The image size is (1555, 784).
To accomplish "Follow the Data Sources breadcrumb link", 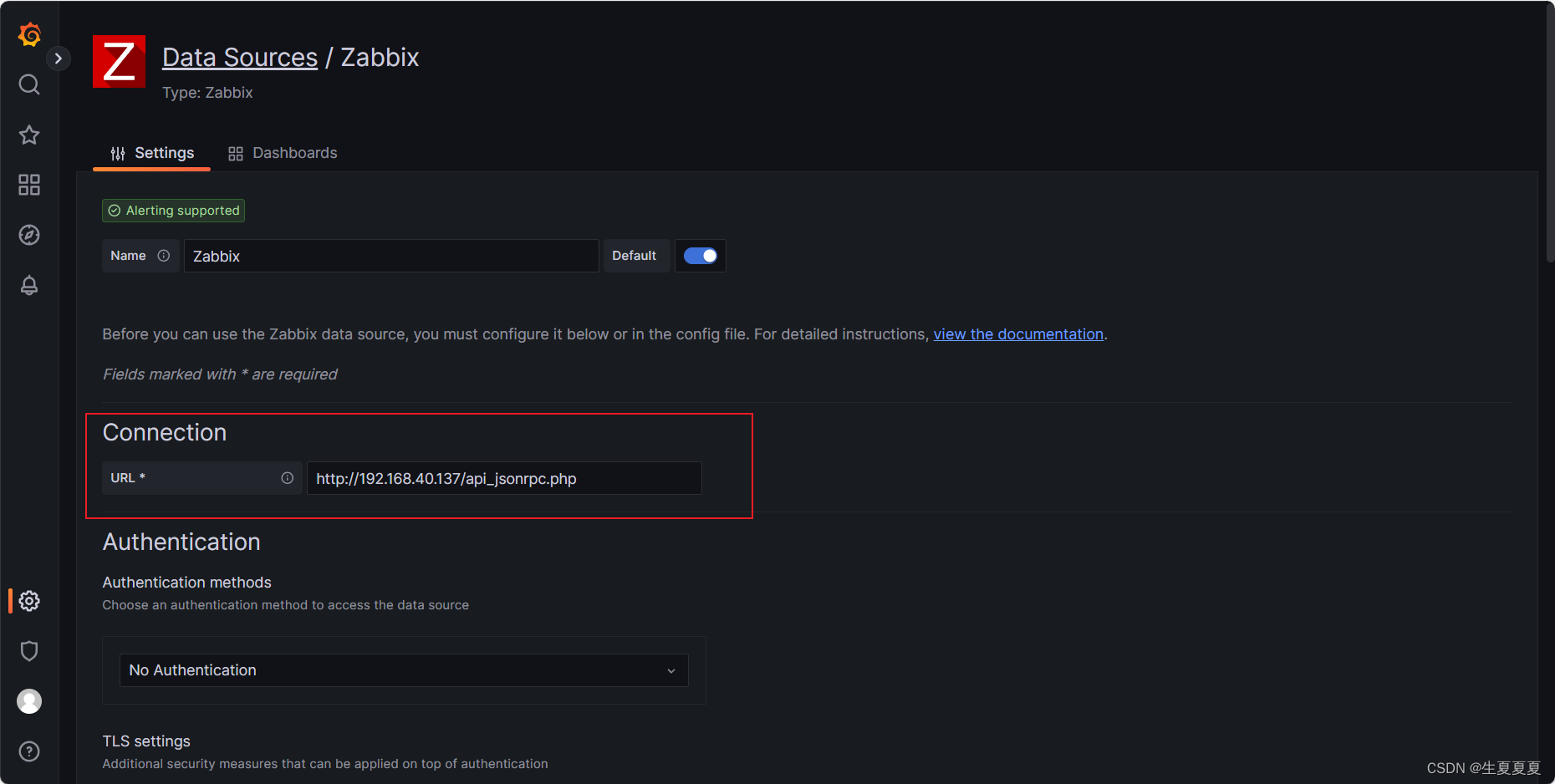I will 240,57.
